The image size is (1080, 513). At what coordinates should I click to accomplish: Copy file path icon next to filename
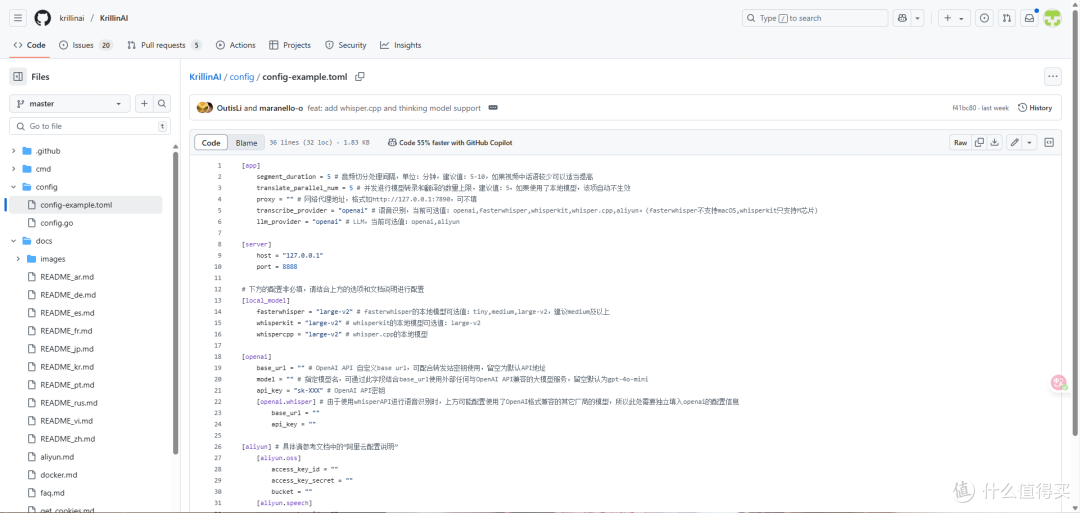pyautogui.click(x=360, y=77)
